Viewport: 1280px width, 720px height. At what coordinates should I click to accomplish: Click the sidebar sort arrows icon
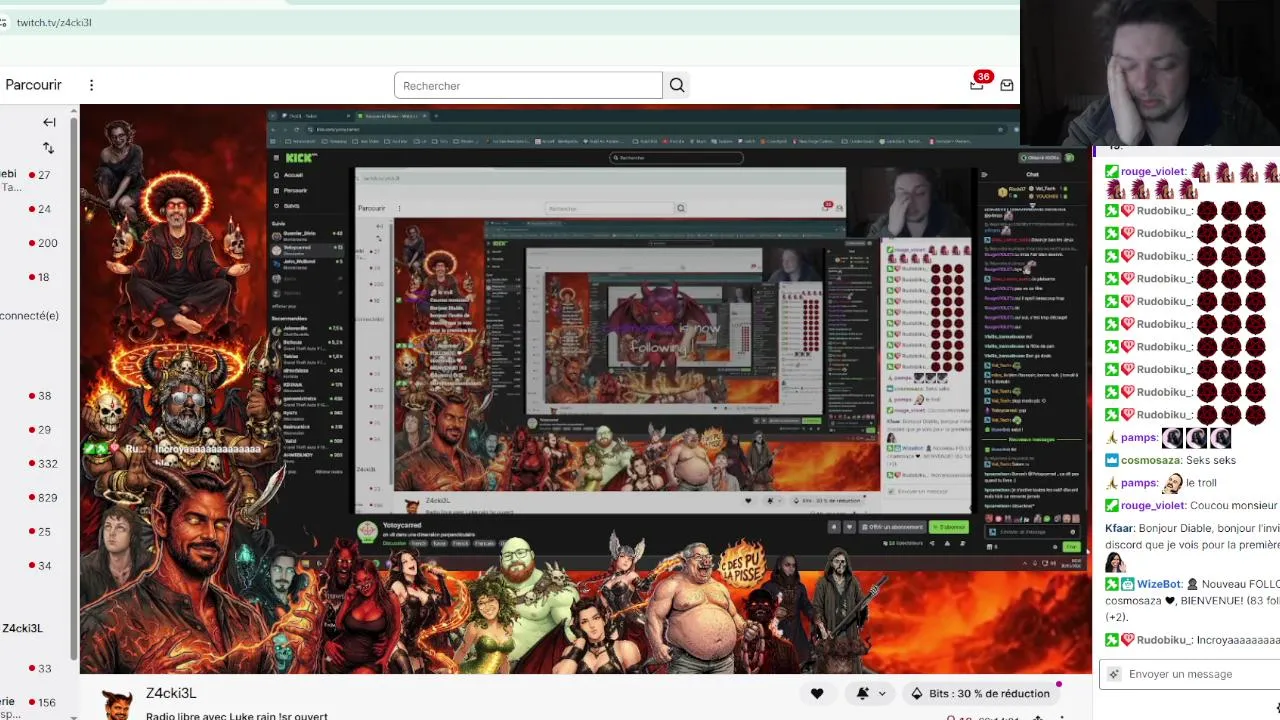click(48, 148)
